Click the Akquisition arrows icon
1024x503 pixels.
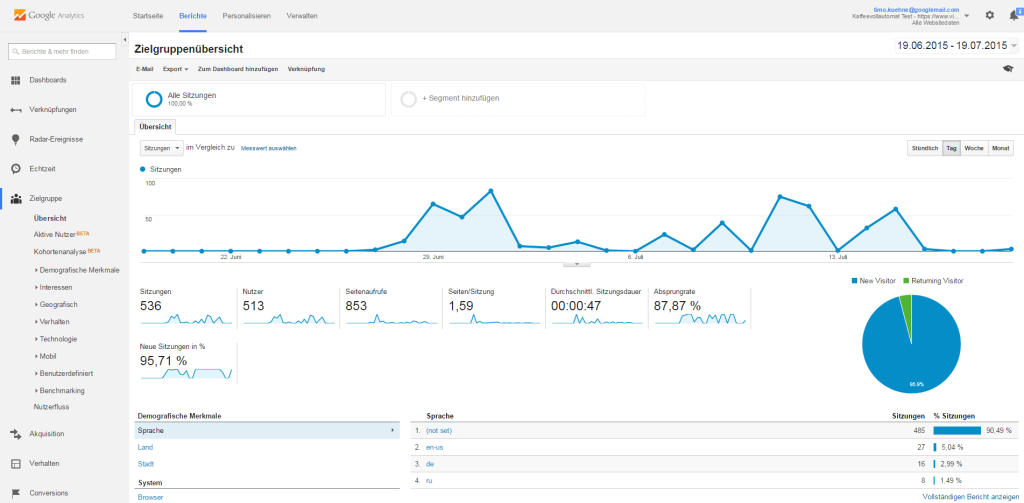(x=16, y=433)
